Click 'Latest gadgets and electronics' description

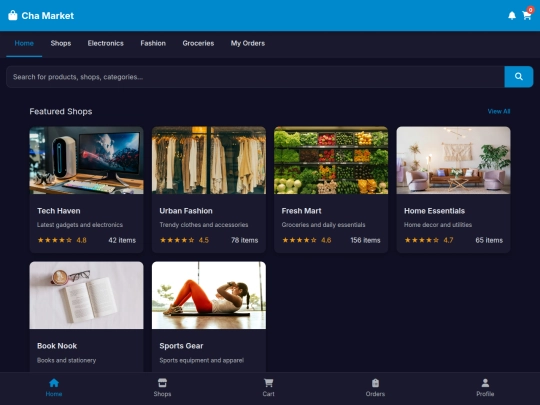point(80,225)
